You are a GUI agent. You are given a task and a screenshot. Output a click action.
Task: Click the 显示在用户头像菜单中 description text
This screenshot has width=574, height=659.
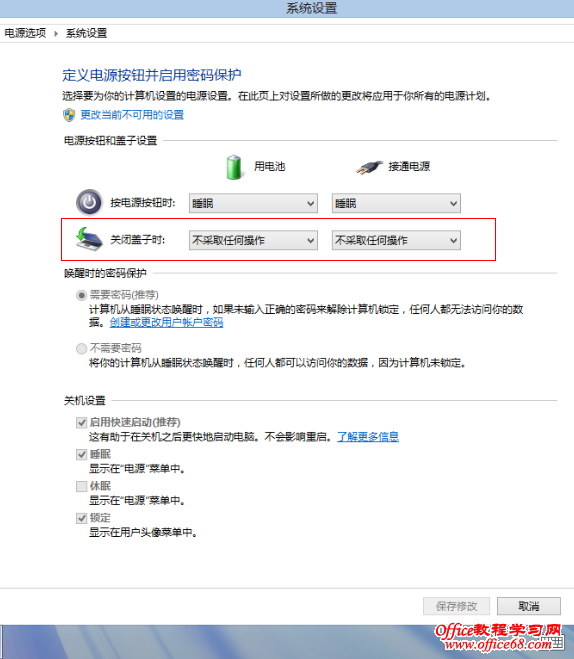143,532
